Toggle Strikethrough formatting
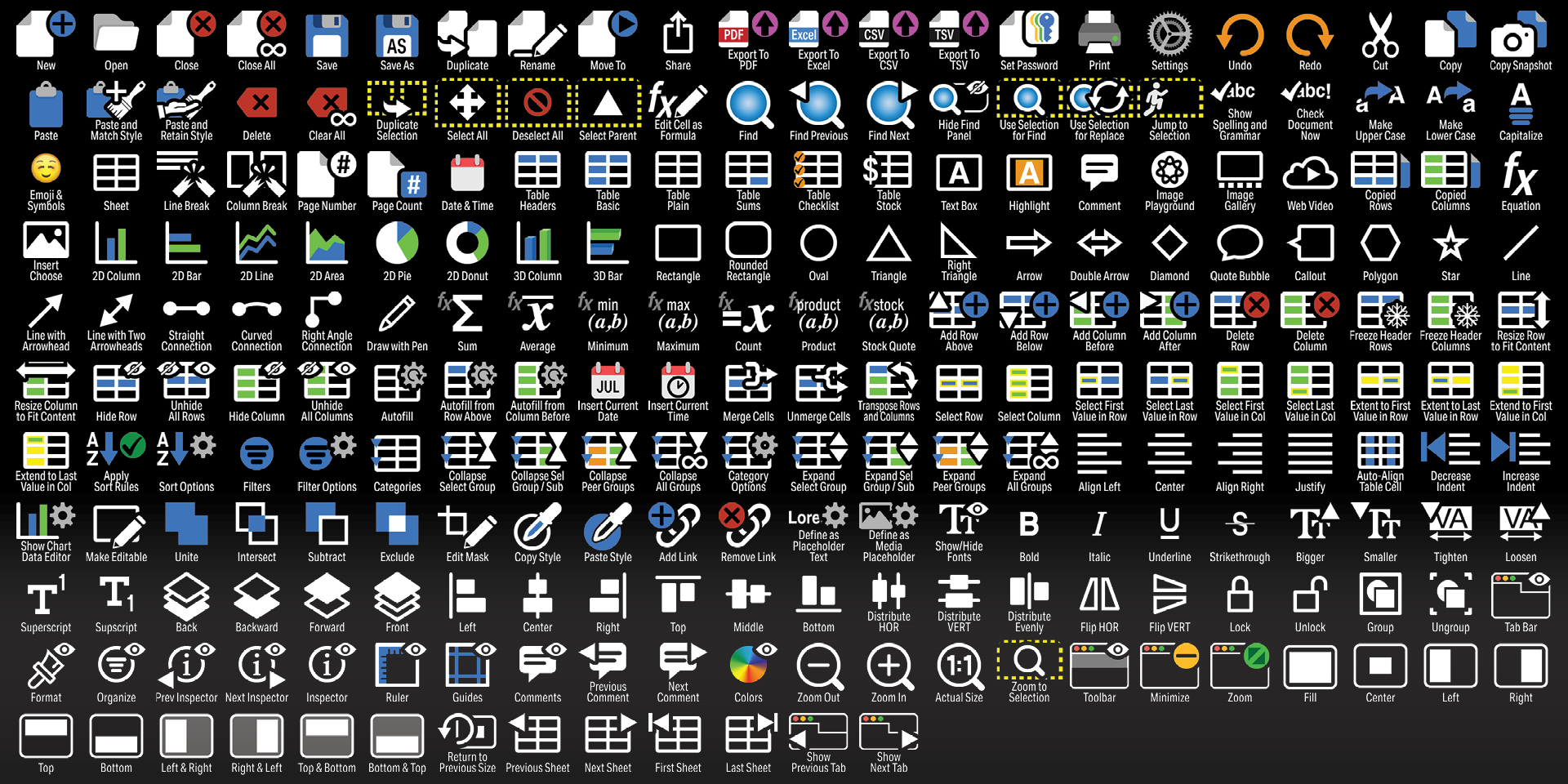This screenshot has width=1568, height=784. click(1240, 524)
